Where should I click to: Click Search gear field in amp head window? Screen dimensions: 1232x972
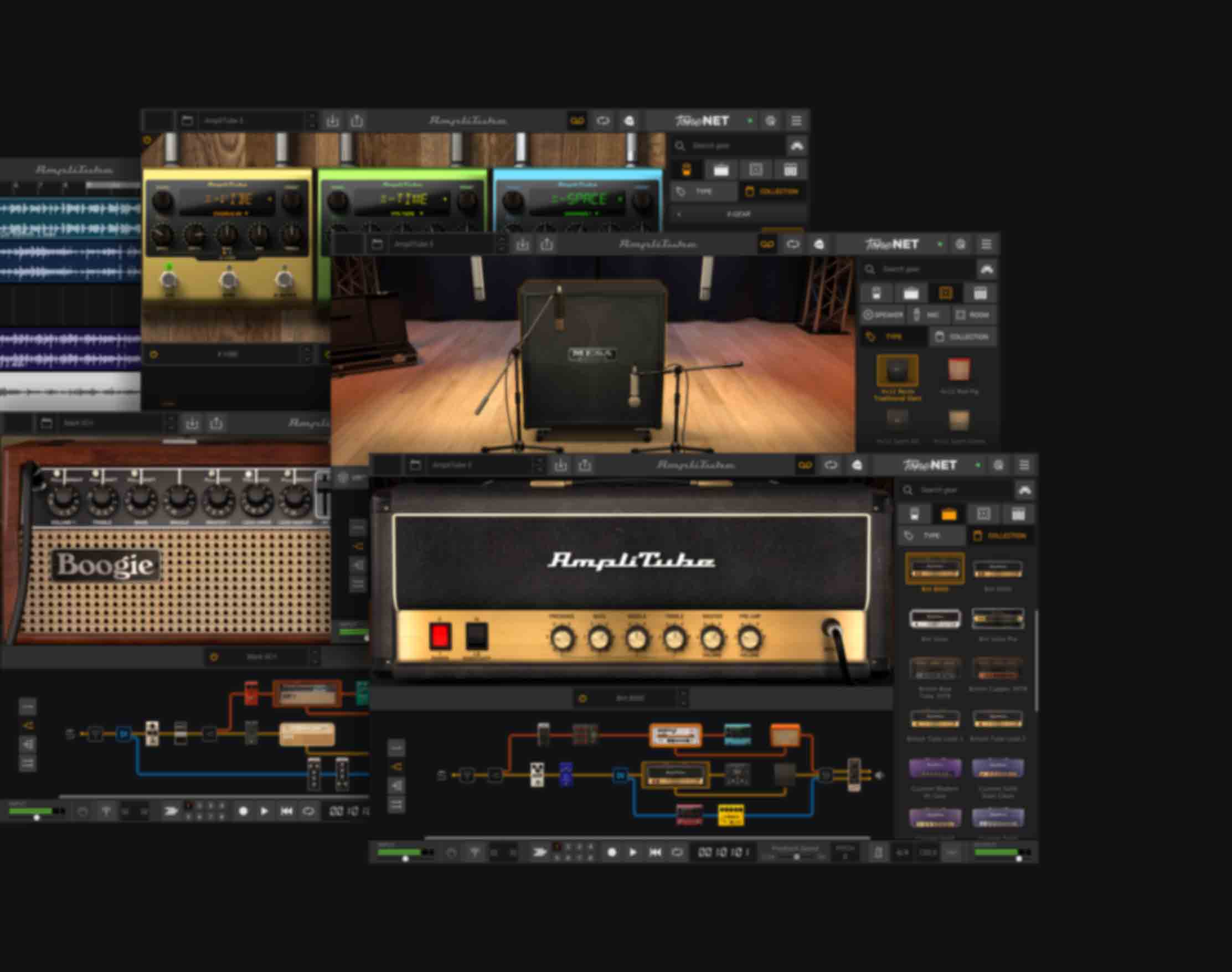click(955, 489)
